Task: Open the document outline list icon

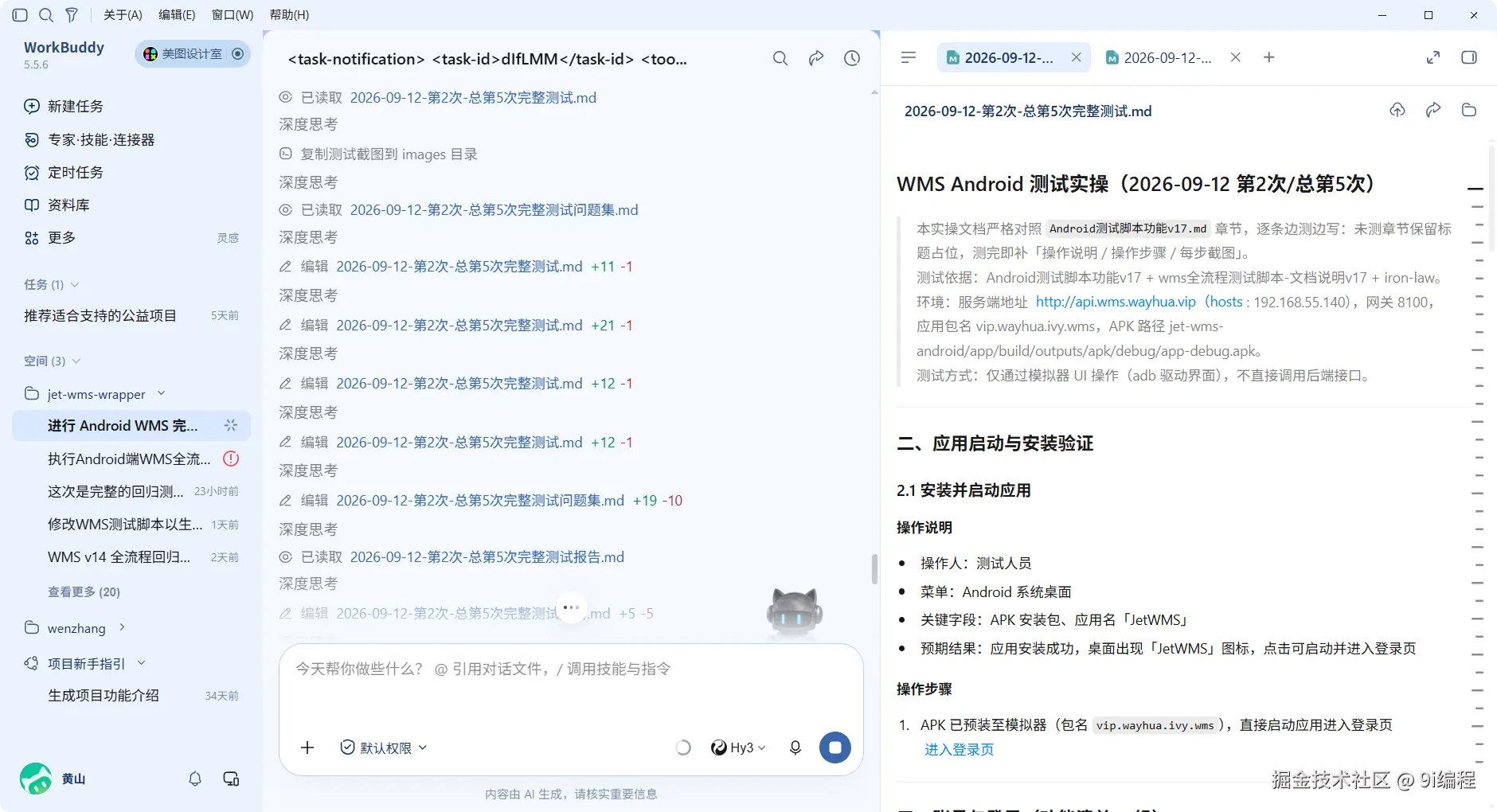Action: pos(909,57)
